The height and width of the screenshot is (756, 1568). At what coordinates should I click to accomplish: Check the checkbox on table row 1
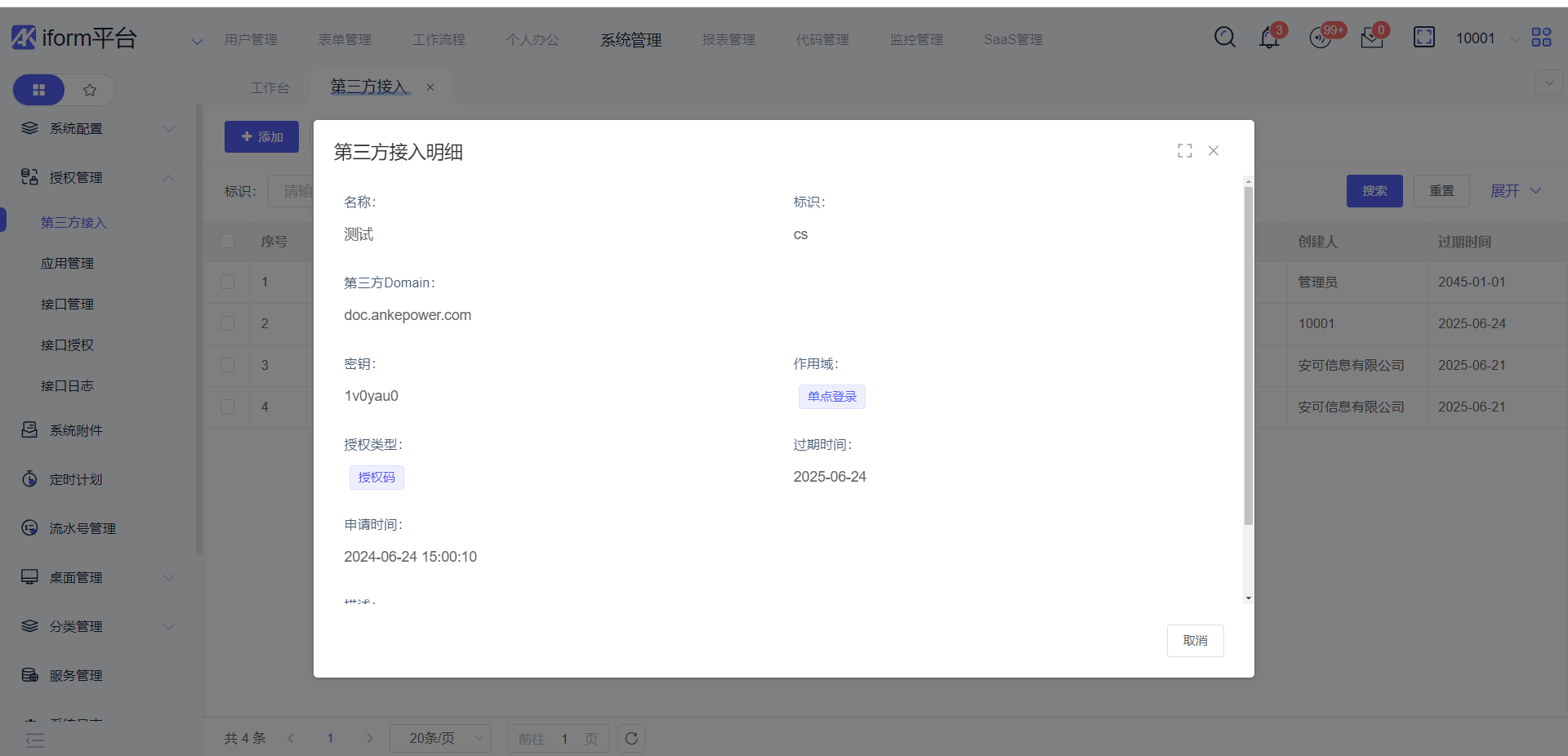pos(227,282)
